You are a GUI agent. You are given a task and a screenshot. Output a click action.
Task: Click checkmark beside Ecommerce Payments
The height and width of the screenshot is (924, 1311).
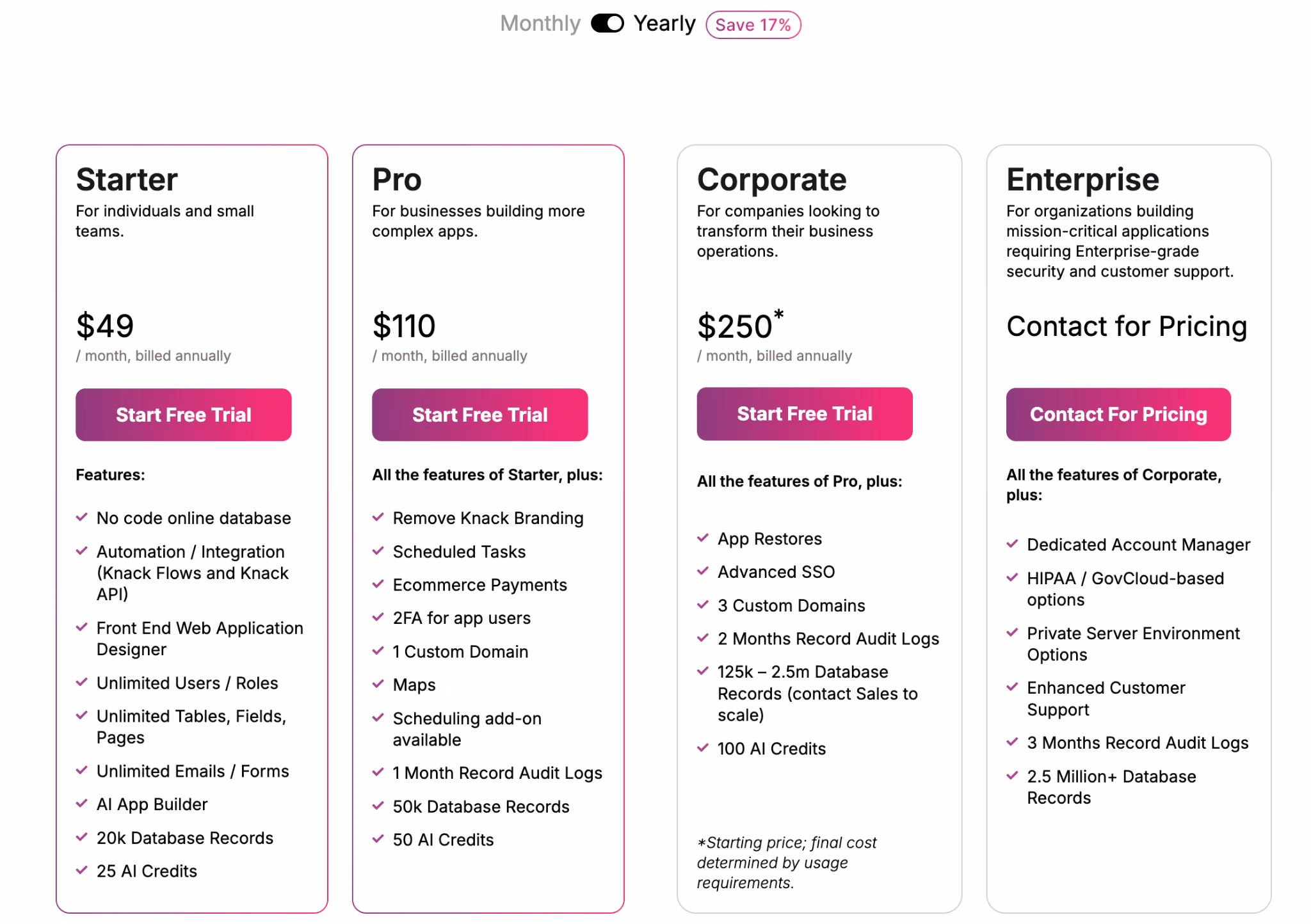point(378,584)
